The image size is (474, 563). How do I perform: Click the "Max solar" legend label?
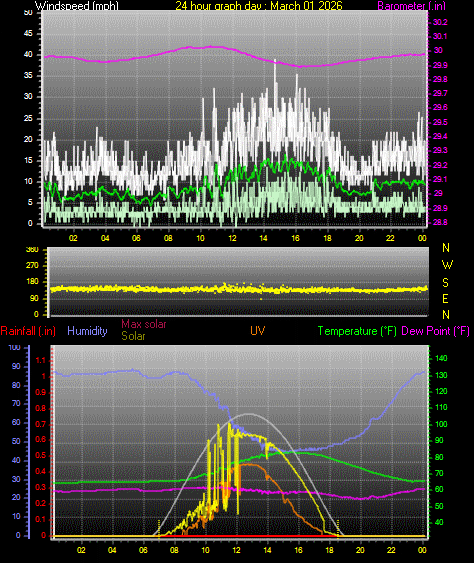pyautogui.click(x=144, y=324)
